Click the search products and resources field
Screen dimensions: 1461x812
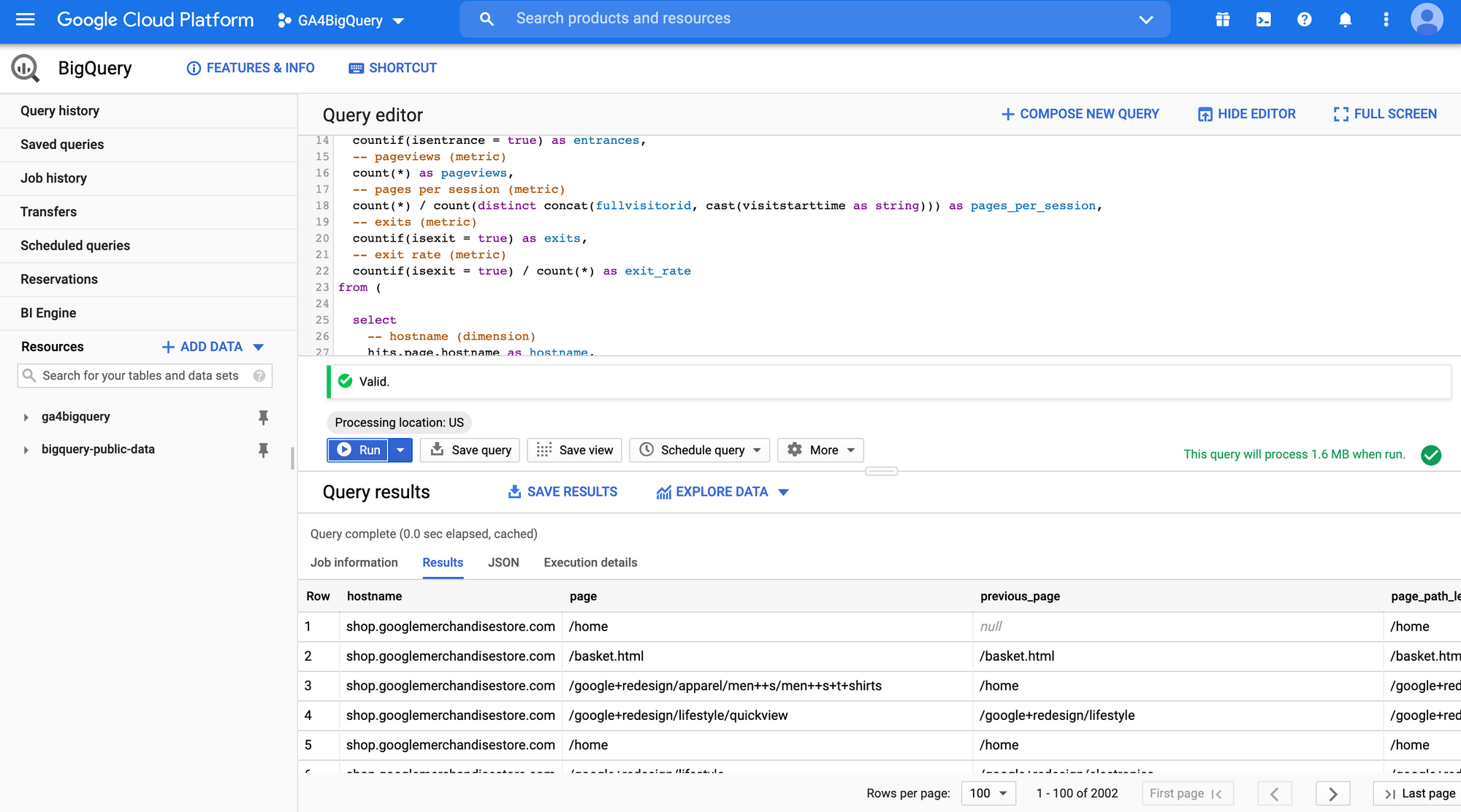pyautogui.click(x=815, y=19)
